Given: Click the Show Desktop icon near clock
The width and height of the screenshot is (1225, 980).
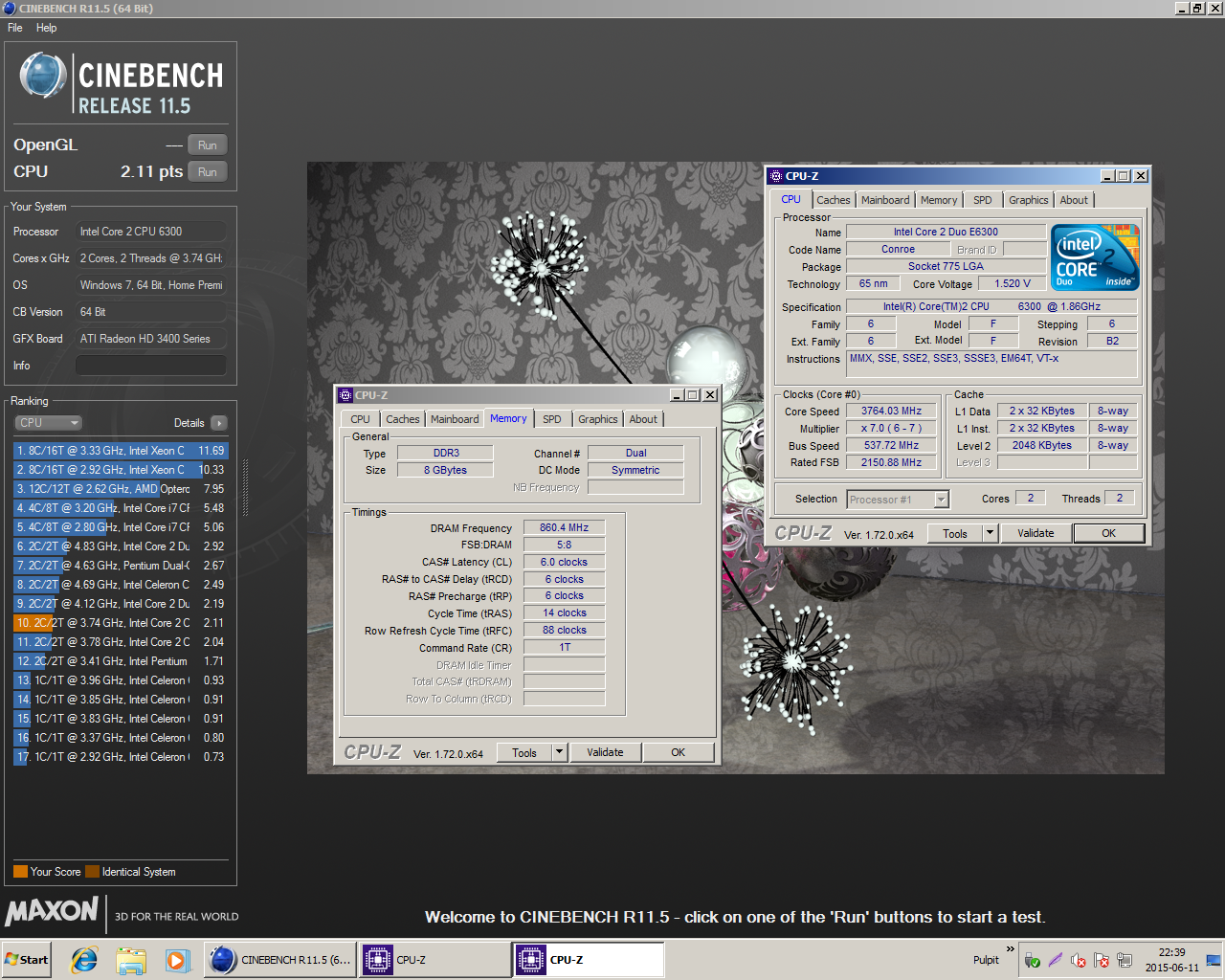Looking at the screenshot, I should click(x=1213, y=960).
